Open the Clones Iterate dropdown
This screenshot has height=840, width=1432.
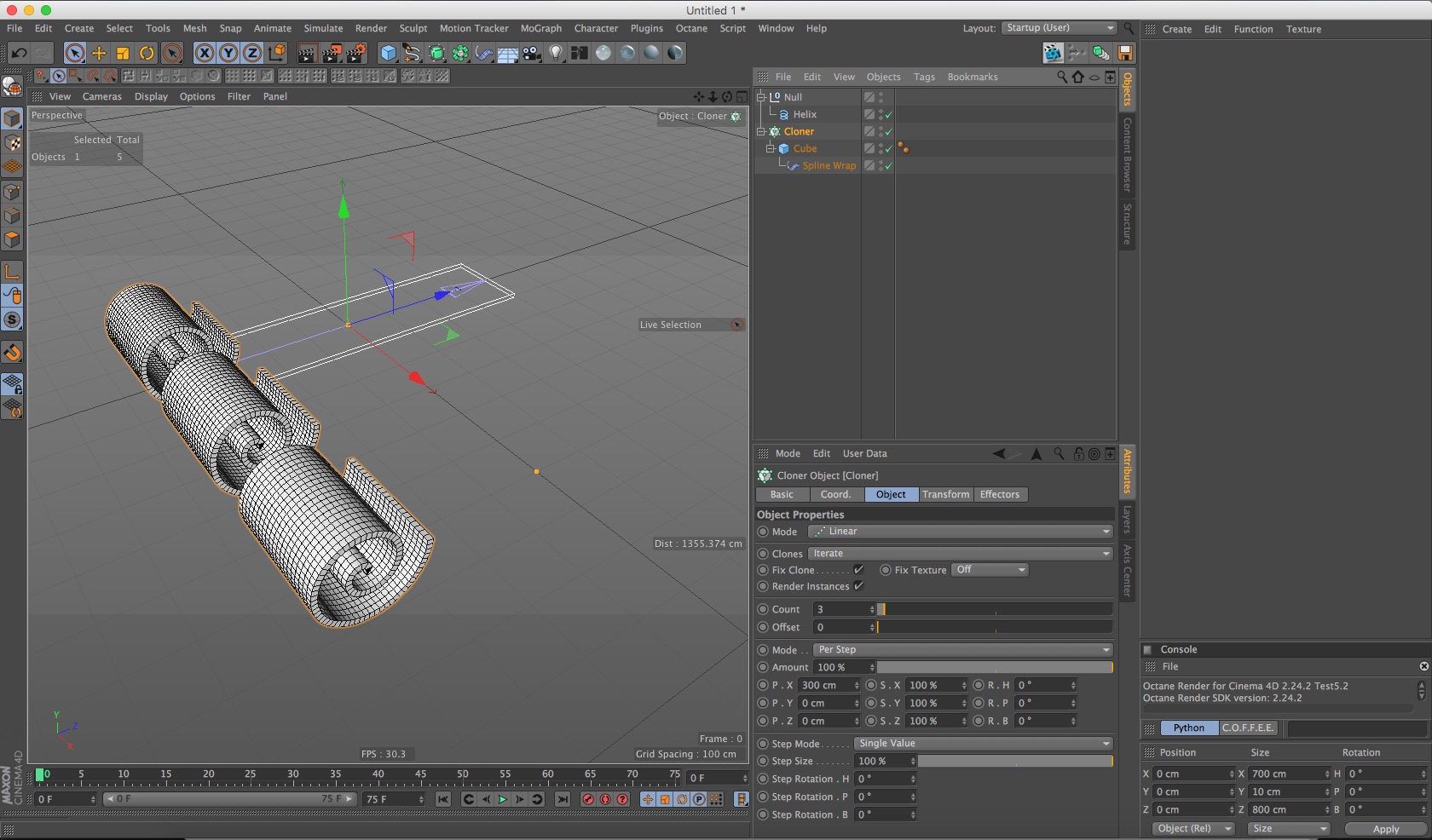[960, 554]
